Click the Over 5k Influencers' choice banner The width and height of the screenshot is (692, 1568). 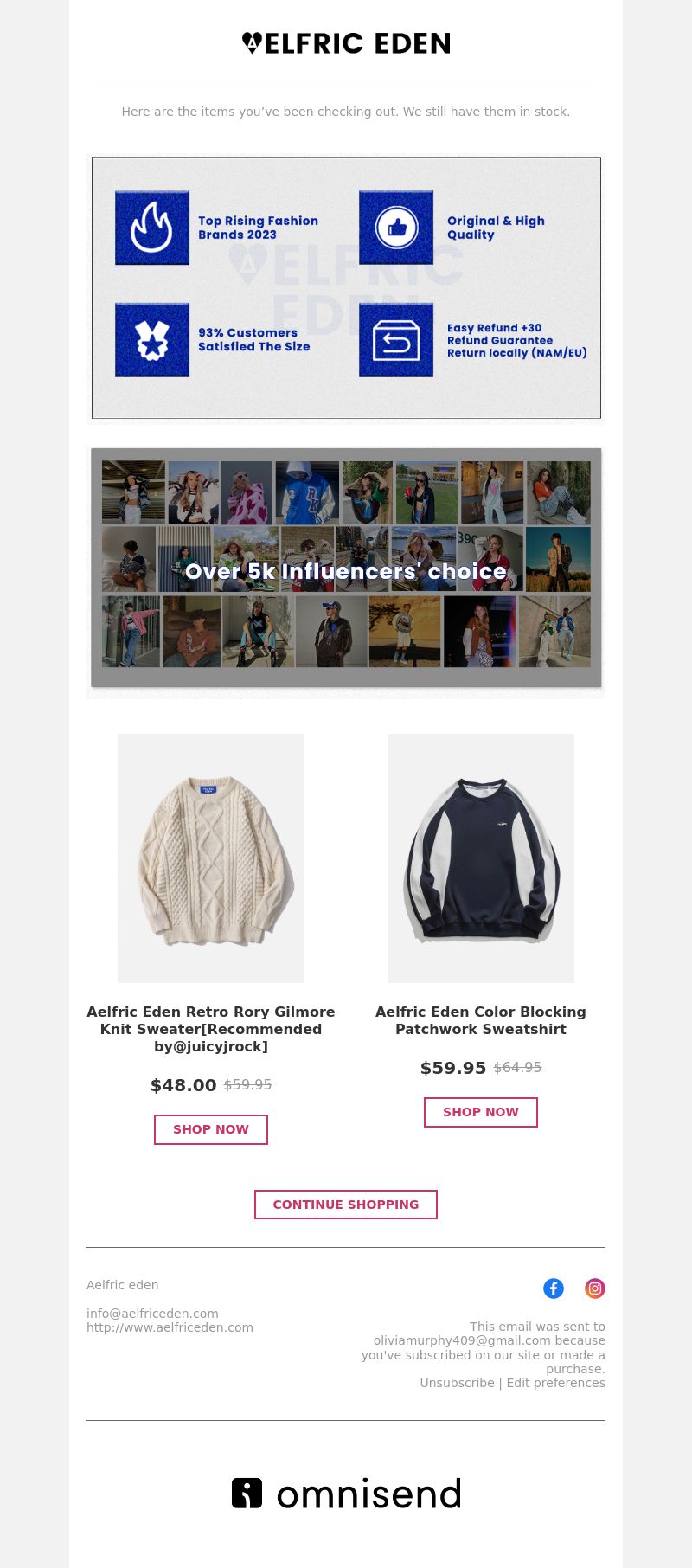(x=346, y=569)
